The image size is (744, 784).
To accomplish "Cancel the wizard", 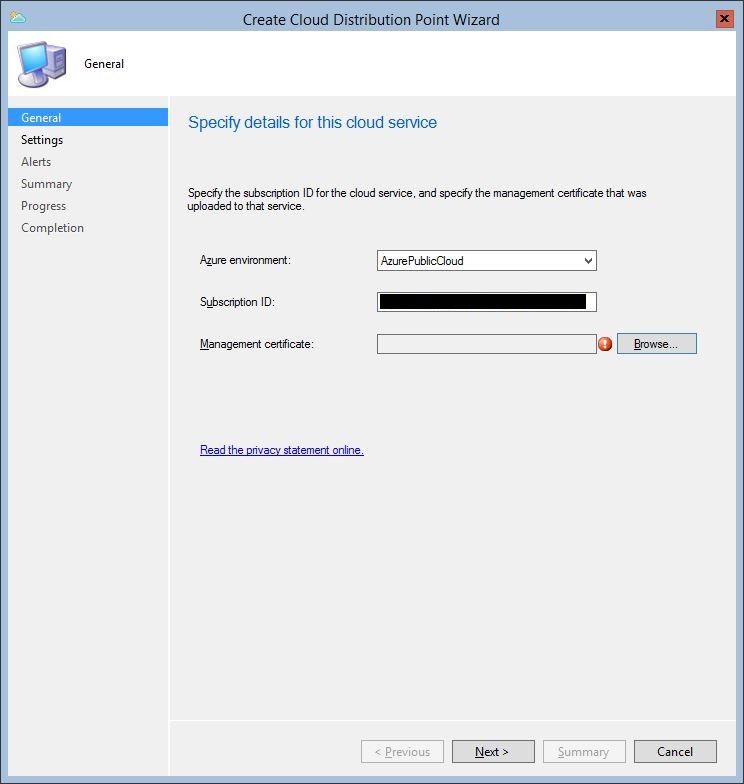I will [x=675, y=752].
